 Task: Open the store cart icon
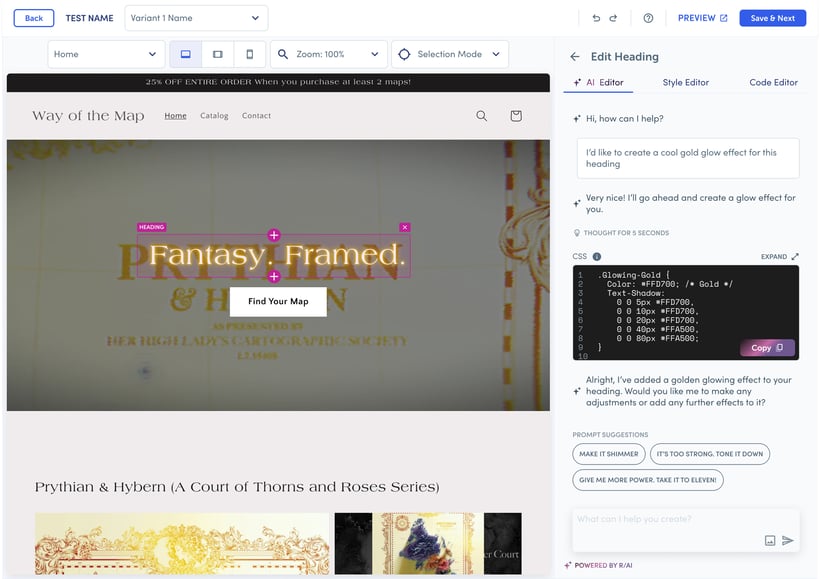516,116
